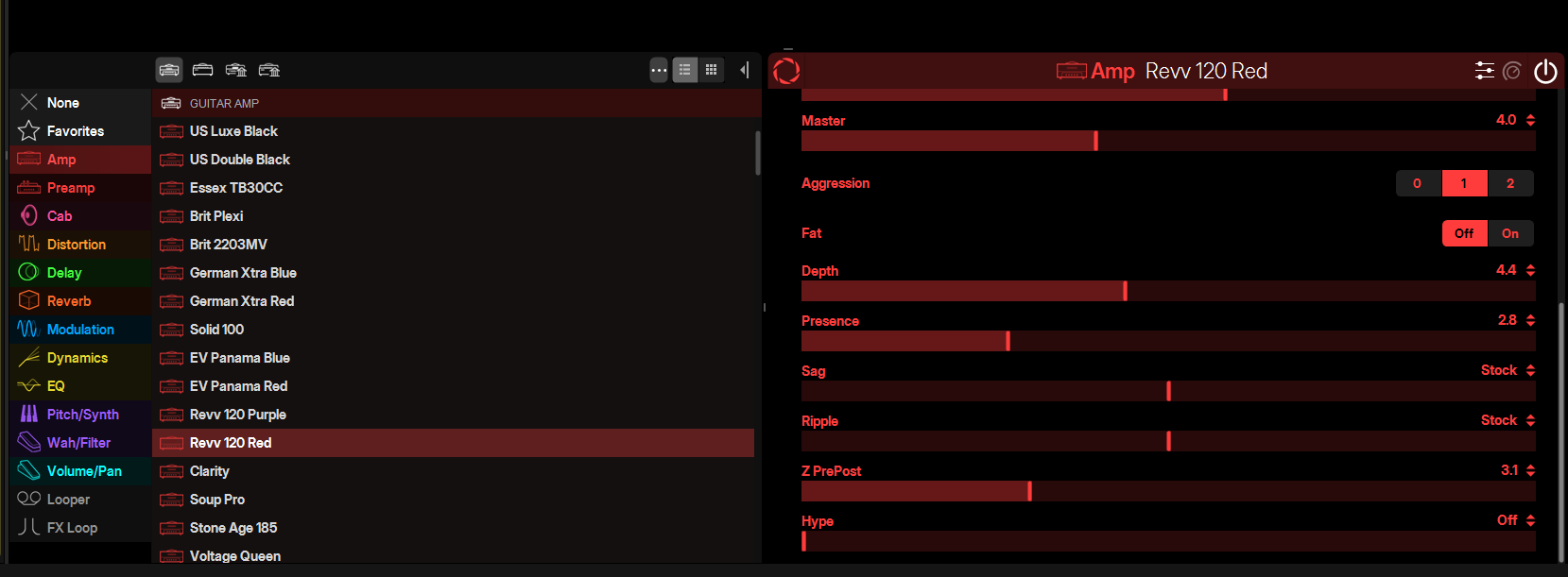
Task: Collapse the model browser panel arrow
Action: point(745,70)
